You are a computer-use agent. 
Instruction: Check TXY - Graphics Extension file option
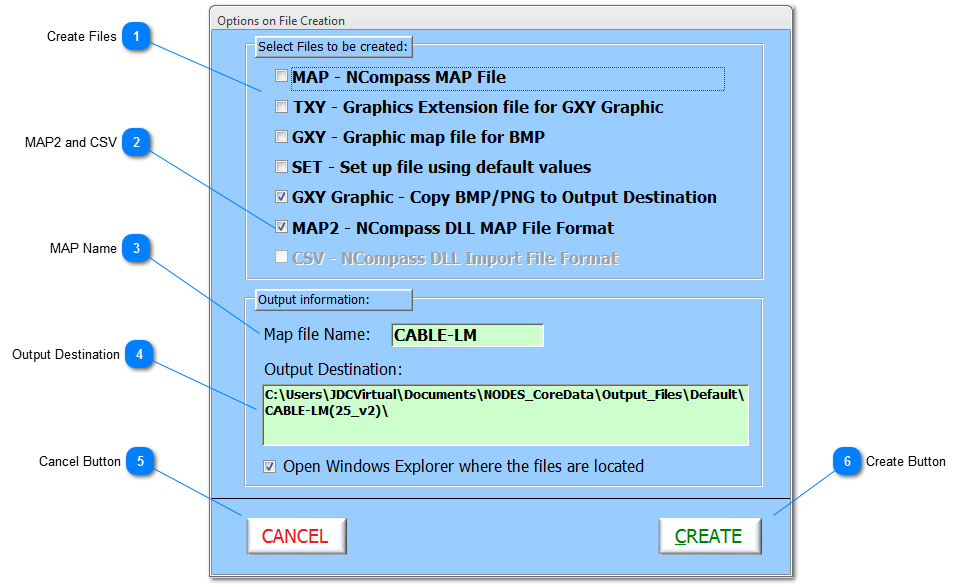[x=282, y=106]
